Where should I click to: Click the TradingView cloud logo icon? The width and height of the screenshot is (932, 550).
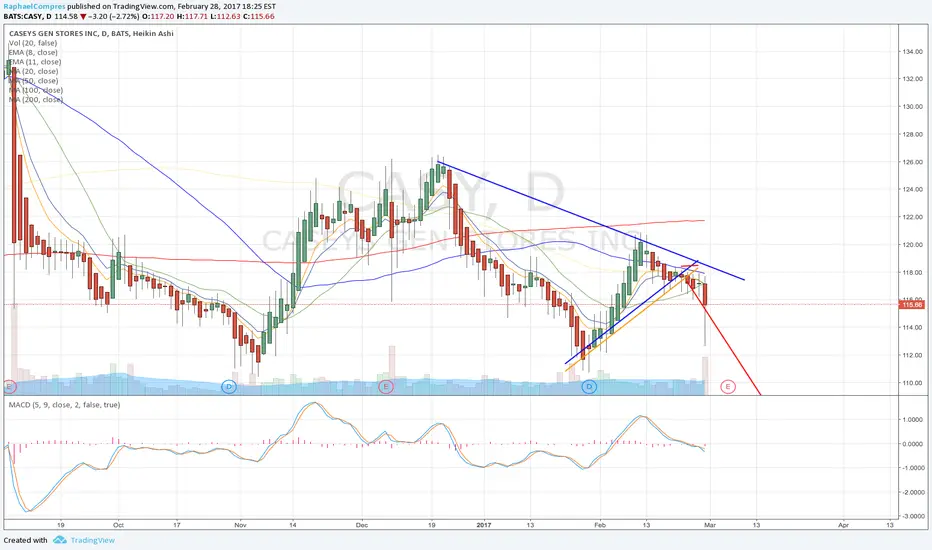pos(59,540)
